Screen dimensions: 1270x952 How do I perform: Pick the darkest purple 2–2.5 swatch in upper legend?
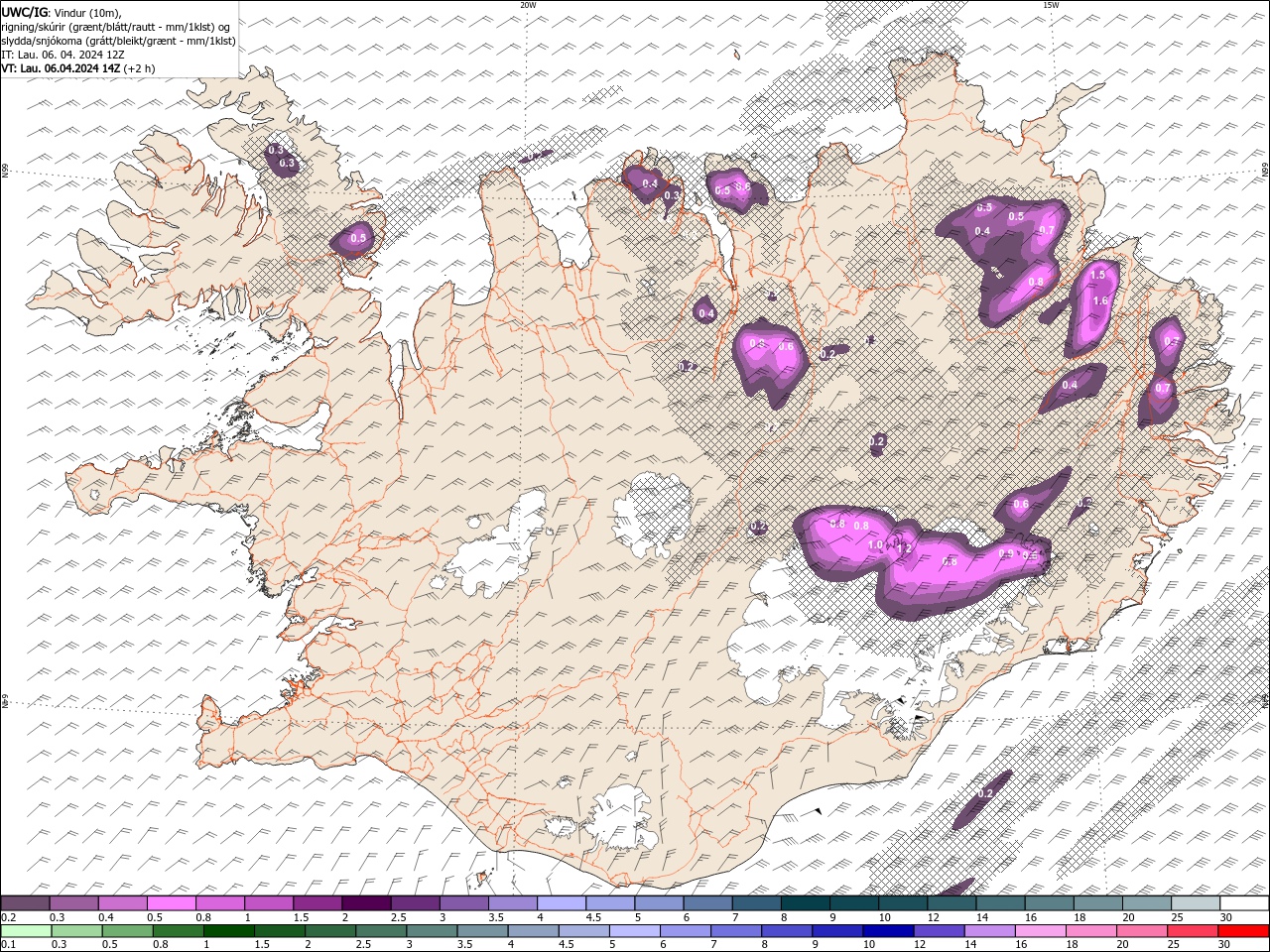click(366, 903)
